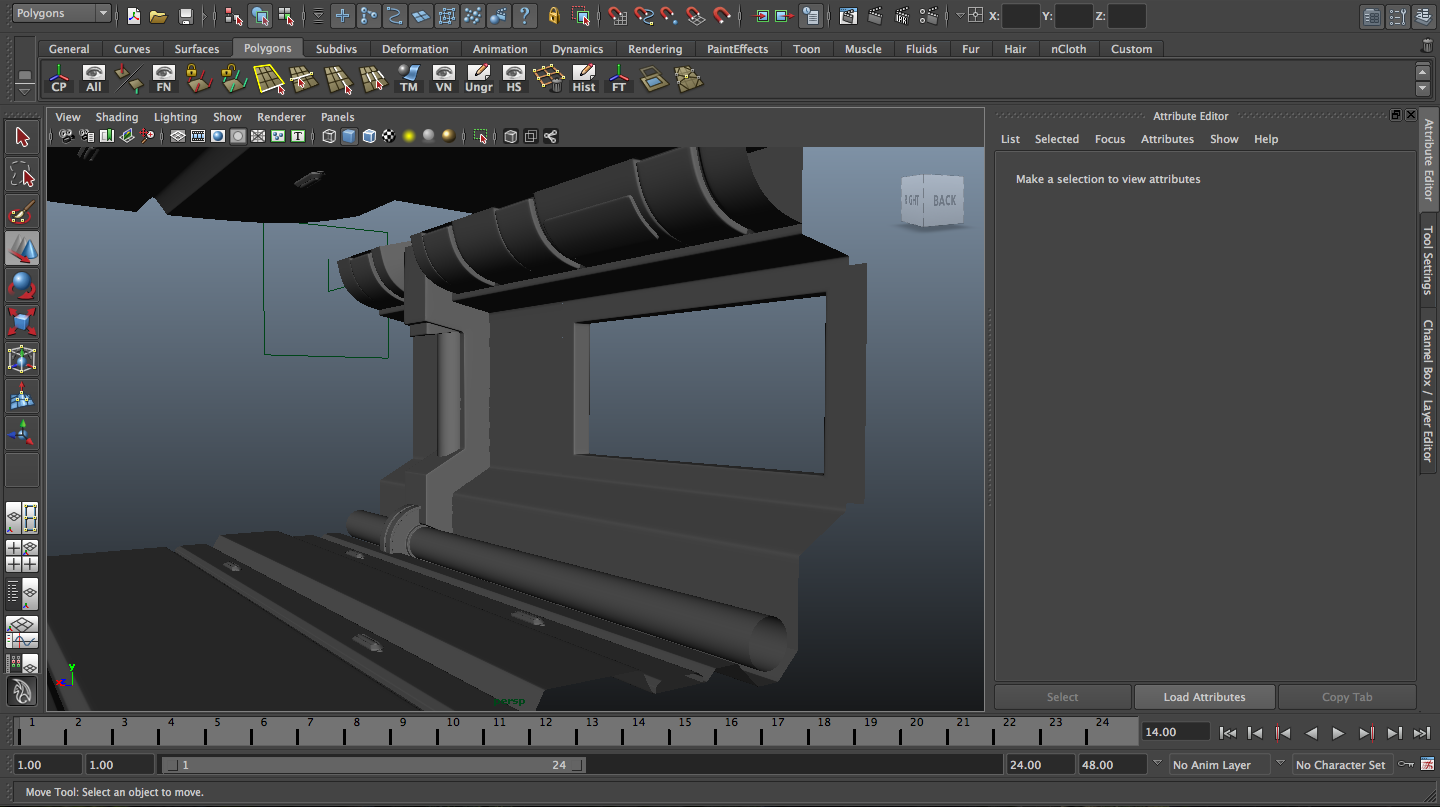Toggle Snap to Grids in status line
The width and height of the screenshot is (1440, 807).
click(618, 16)
